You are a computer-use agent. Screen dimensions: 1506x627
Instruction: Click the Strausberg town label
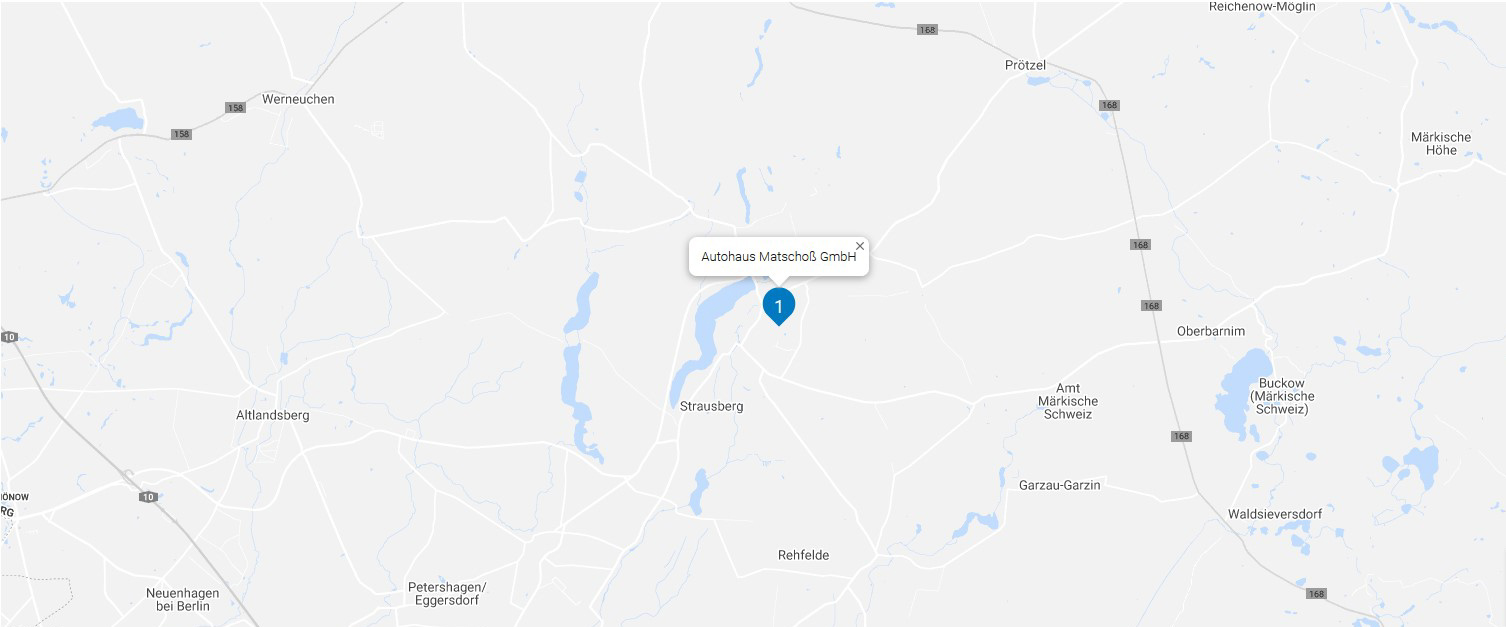coord(712,406)
